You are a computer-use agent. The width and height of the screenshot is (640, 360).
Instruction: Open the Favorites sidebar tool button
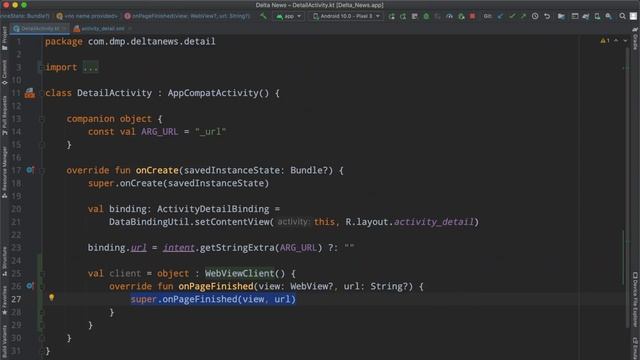point(4,300)
